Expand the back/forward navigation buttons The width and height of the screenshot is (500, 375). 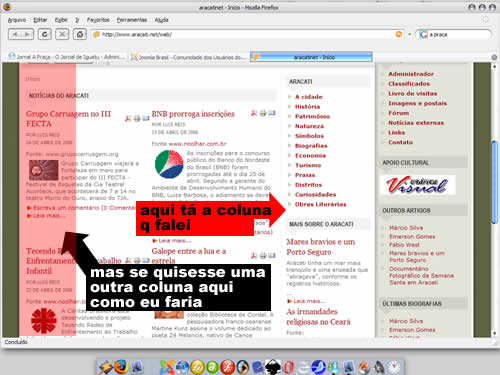click(21, 34)
